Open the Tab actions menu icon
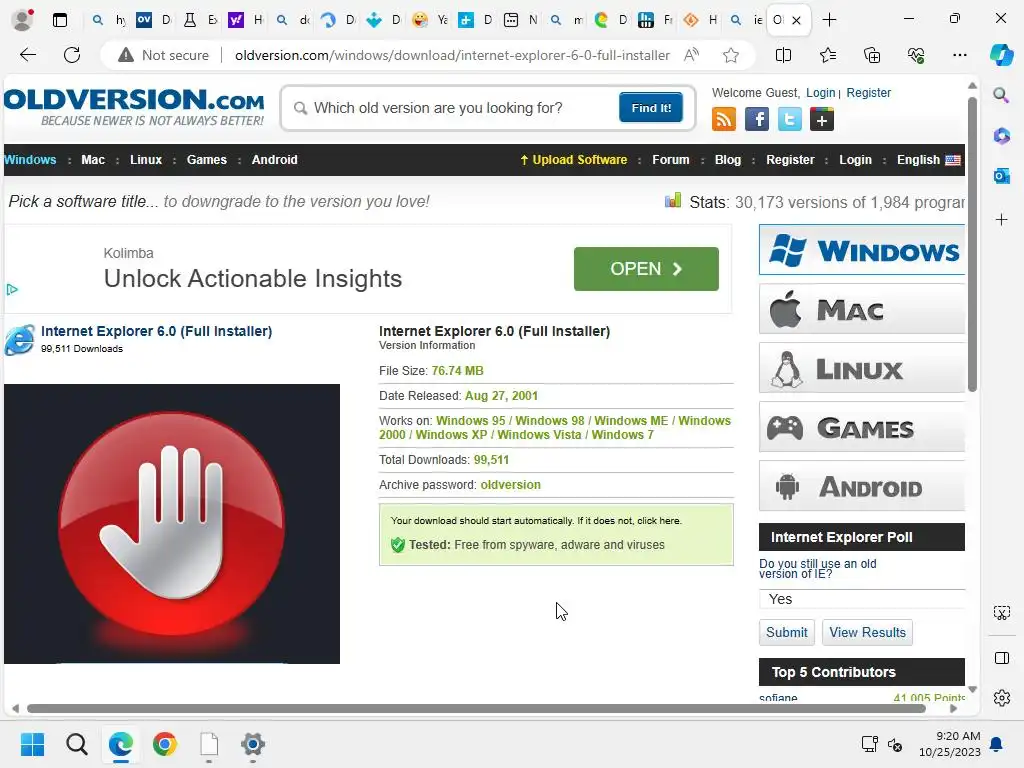The height and width of the screenshot is (768, 1024). point(59,20)
